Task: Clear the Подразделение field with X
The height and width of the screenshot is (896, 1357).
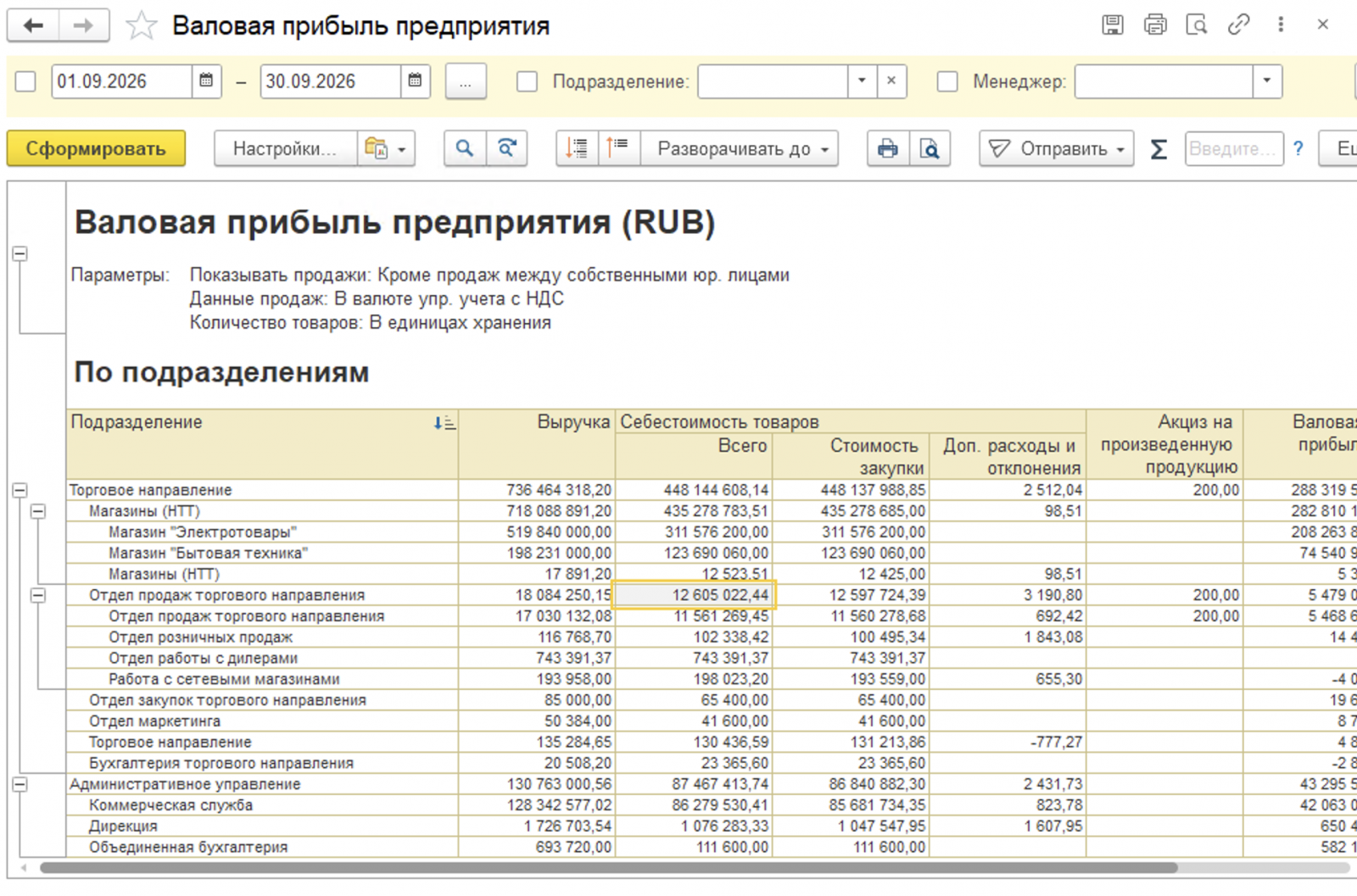Action: tap(891, 81)
